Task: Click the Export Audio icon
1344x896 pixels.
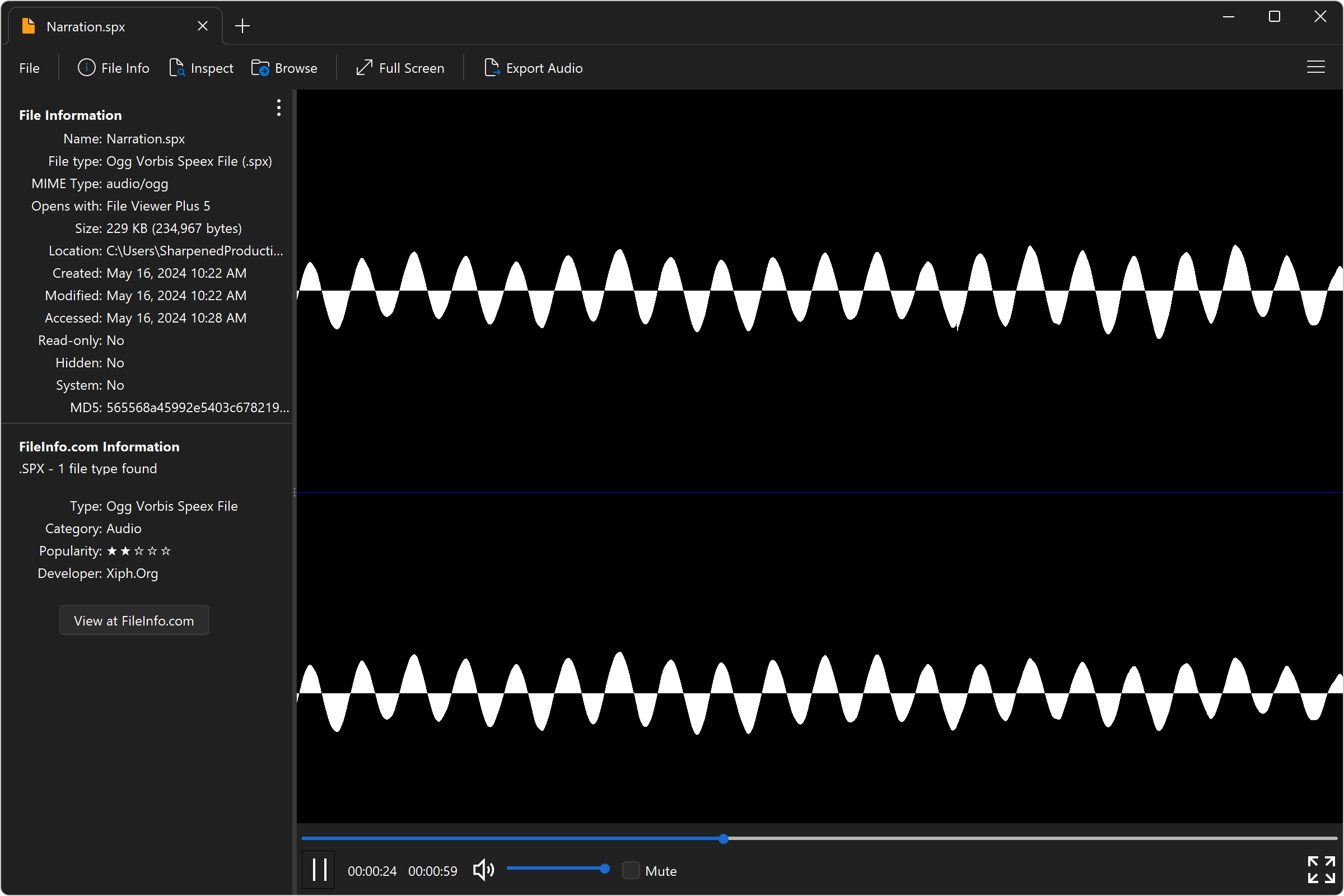Action: click(x=492, y=68)
